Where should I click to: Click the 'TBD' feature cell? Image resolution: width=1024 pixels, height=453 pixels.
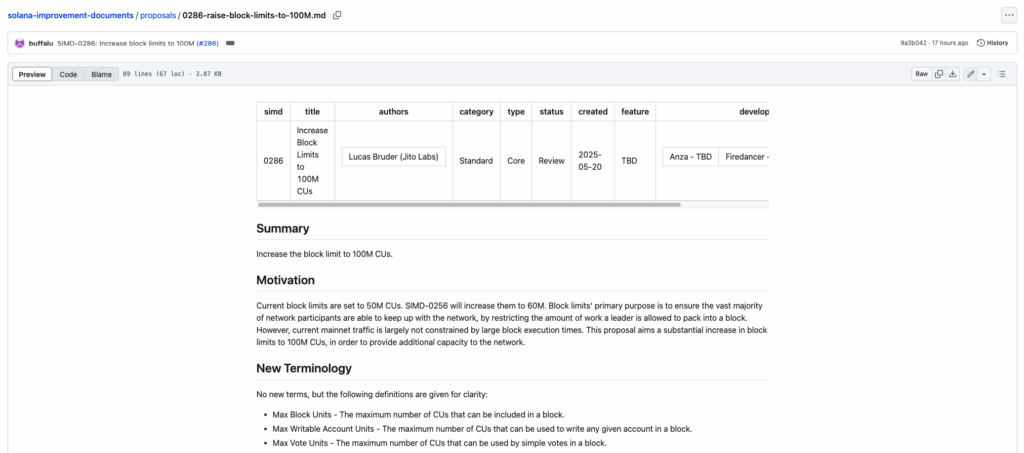[x=635, y=161]
